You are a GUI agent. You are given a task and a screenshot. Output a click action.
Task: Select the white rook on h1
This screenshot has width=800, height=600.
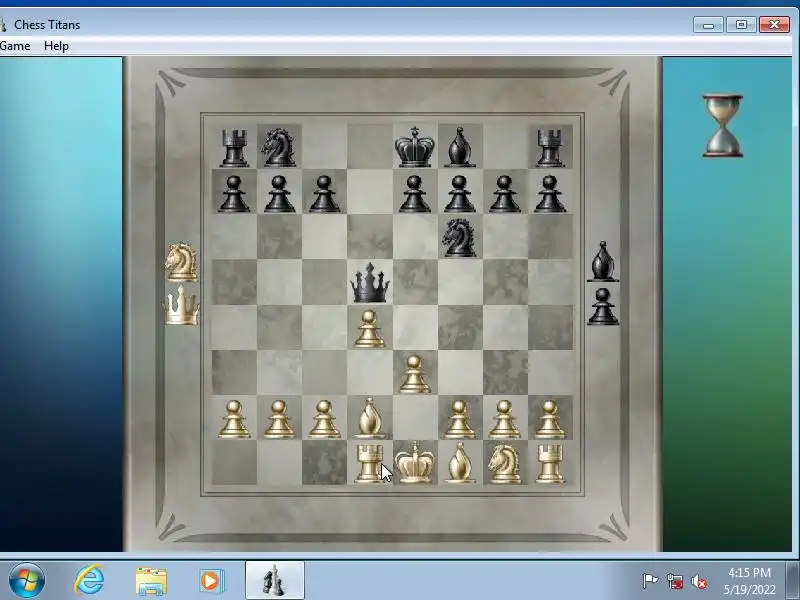[x=550, y=463]
